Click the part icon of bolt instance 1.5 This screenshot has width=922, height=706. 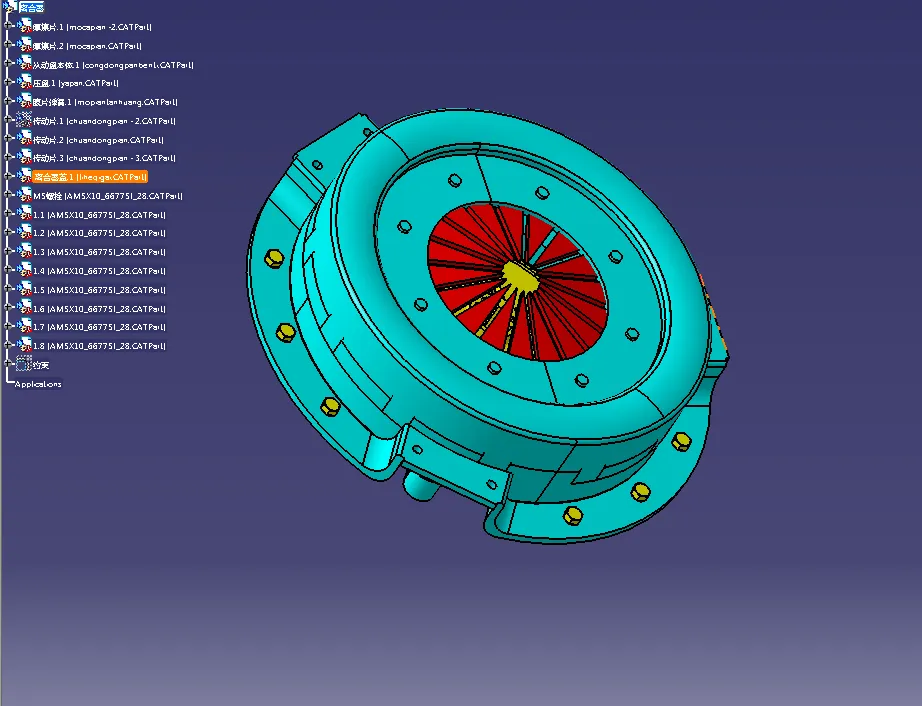(24, 289)
